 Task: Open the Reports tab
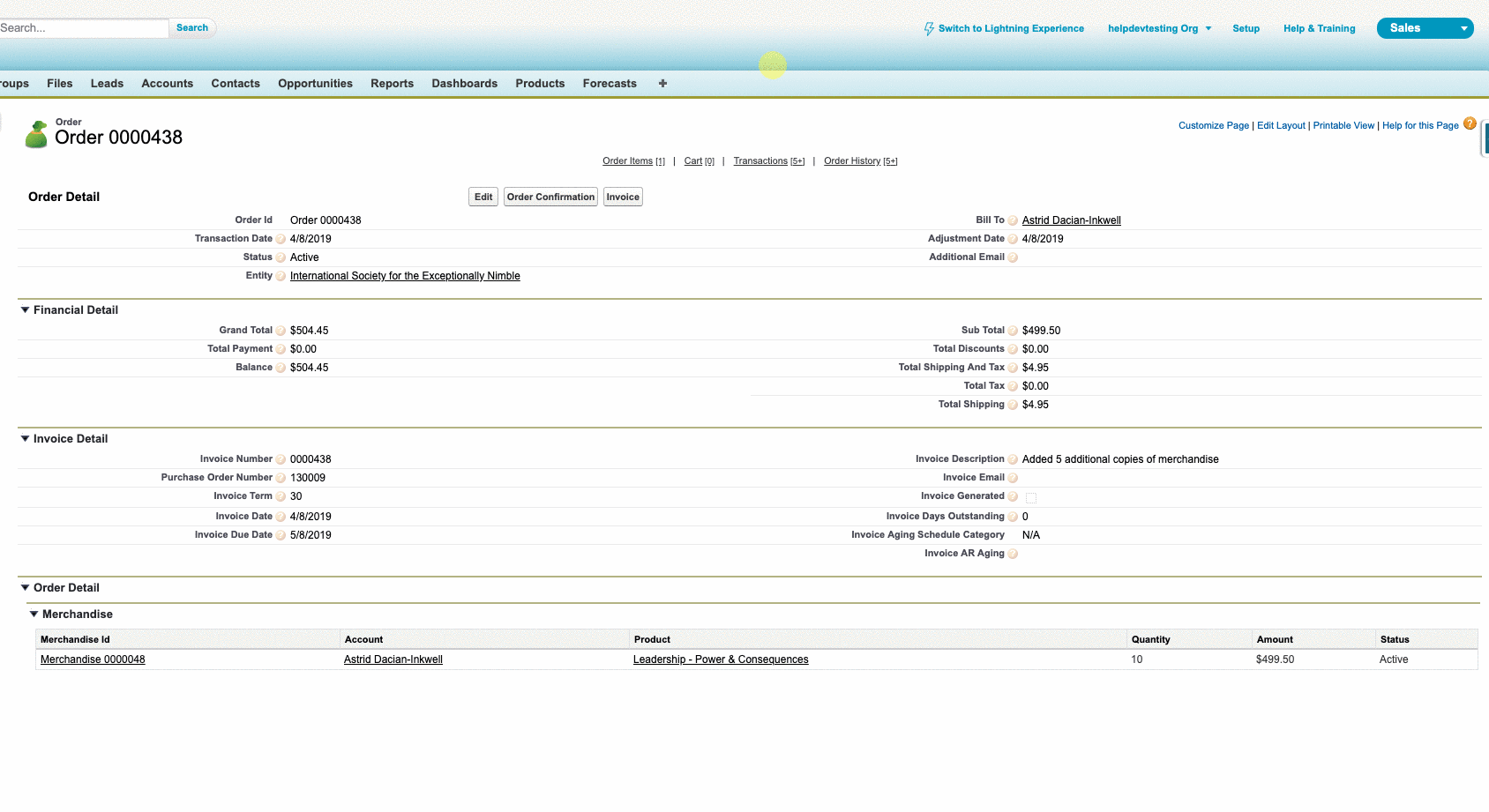(x=392, y=84)
